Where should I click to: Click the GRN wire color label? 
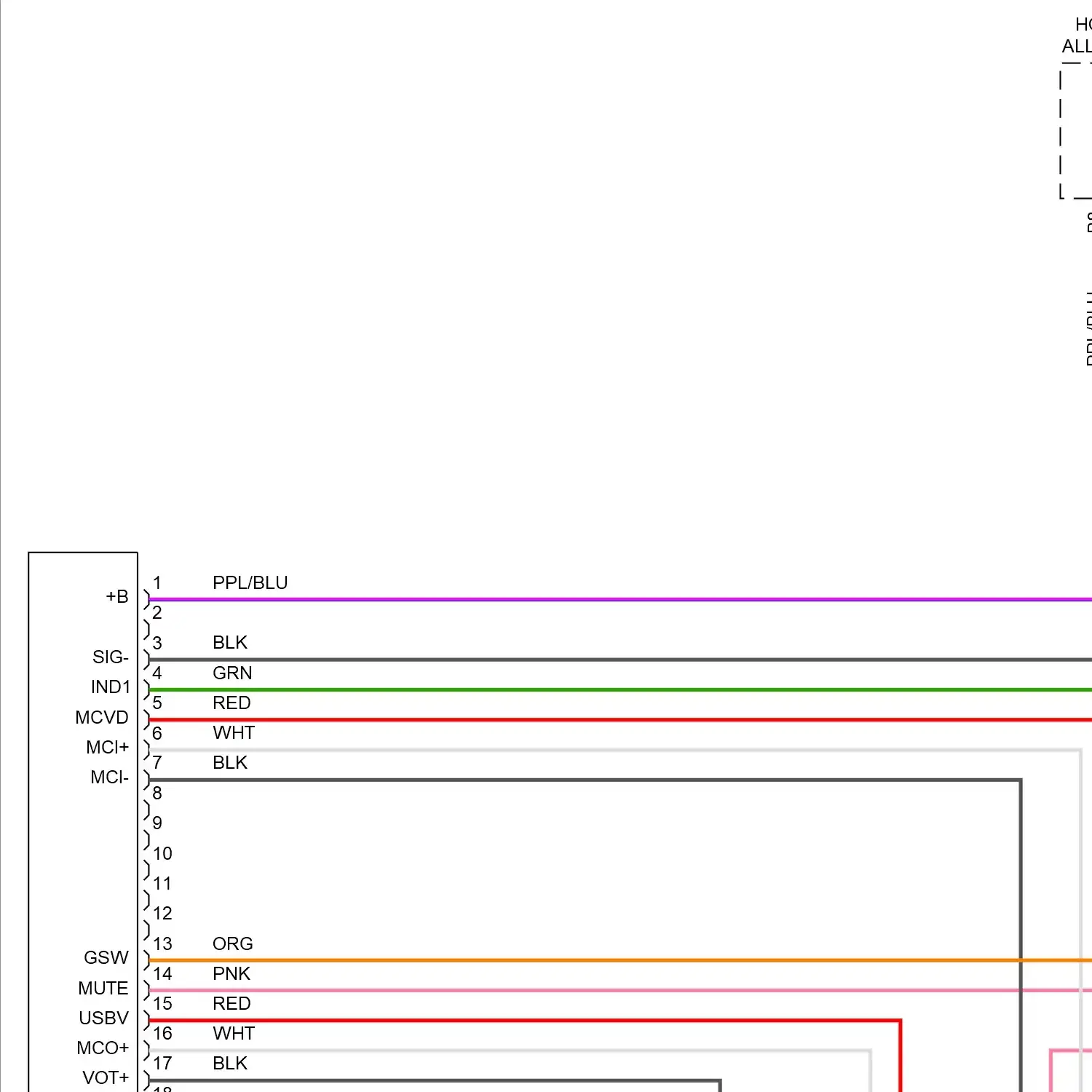(232, 673)
